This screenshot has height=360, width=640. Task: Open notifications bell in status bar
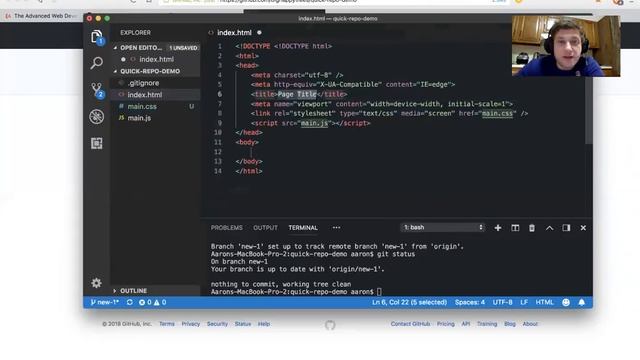(582, 302)
